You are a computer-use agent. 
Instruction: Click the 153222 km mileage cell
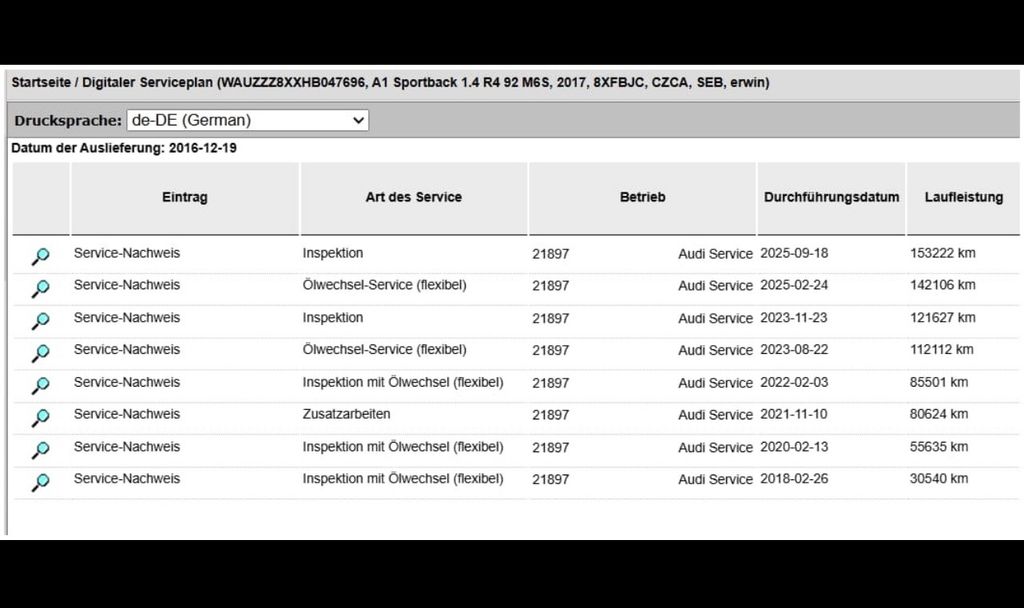(x=942, y=254)
